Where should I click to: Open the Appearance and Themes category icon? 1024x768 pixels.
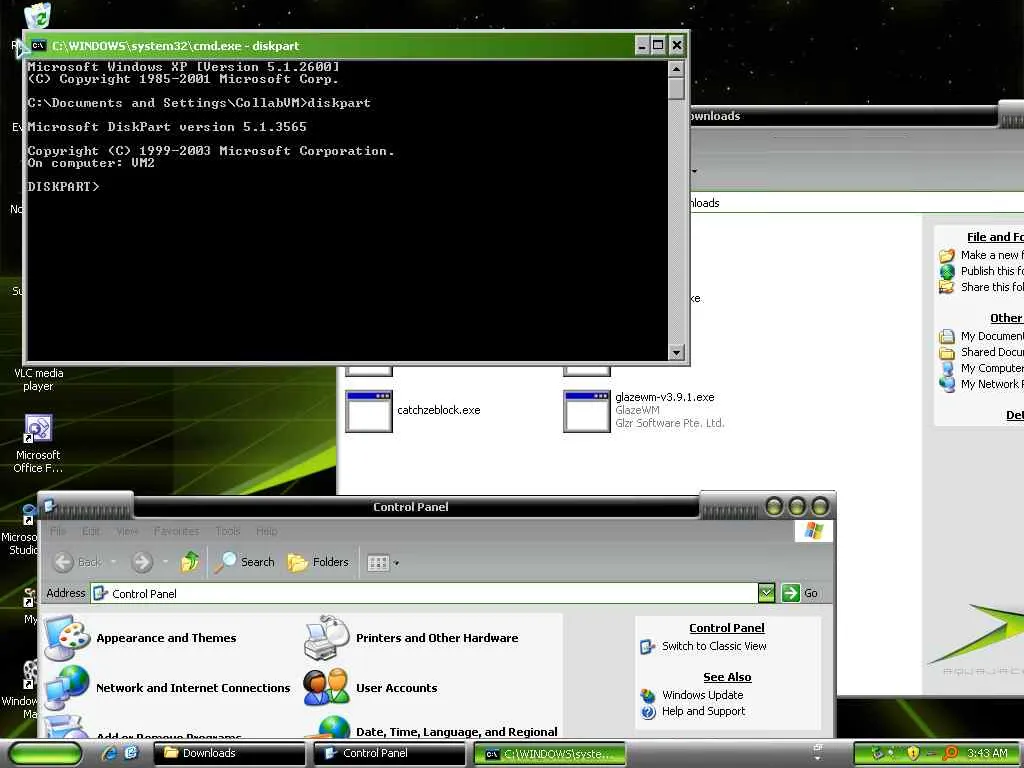67,637
